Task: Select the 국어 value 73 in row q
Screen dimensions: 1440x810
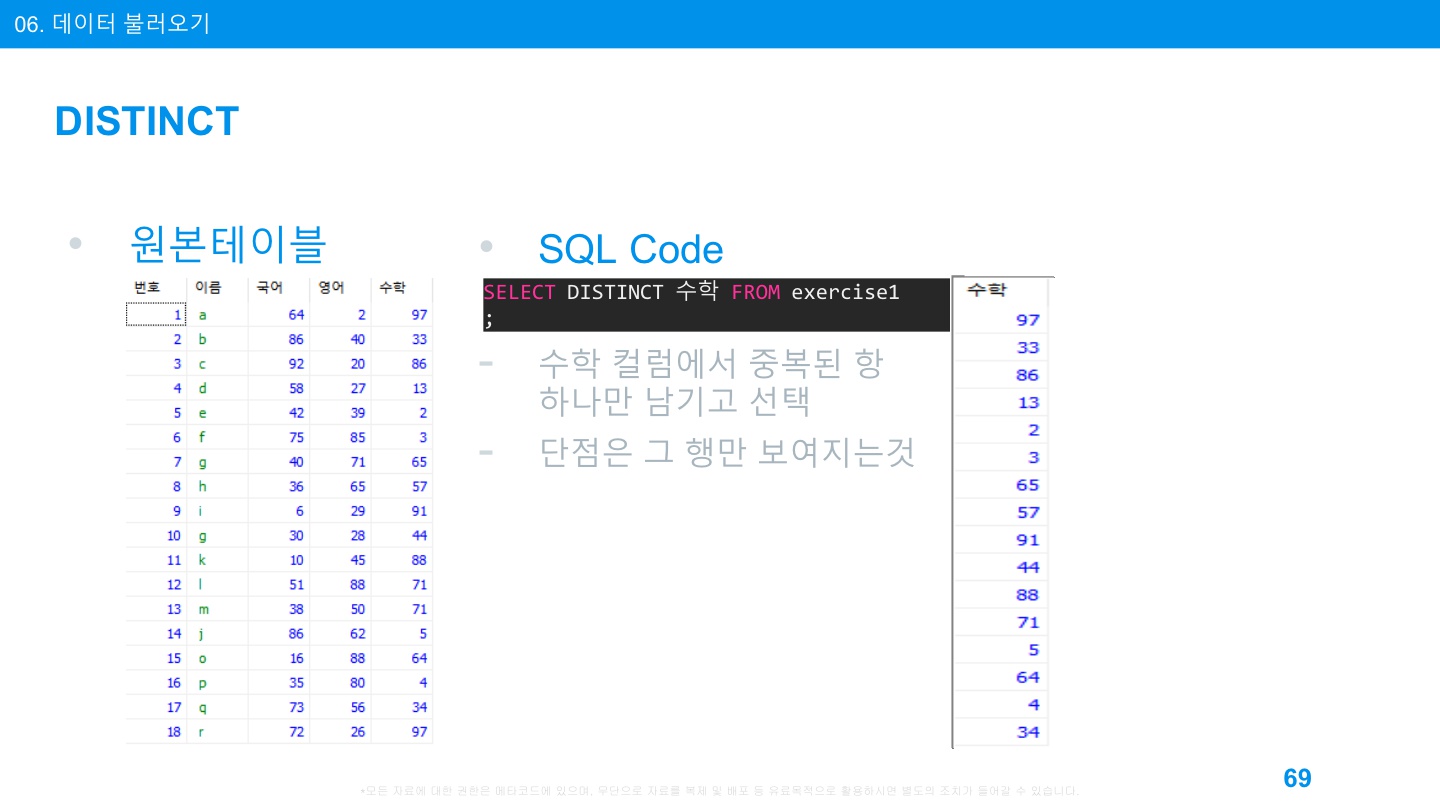Action: click(x=296, y=707)
